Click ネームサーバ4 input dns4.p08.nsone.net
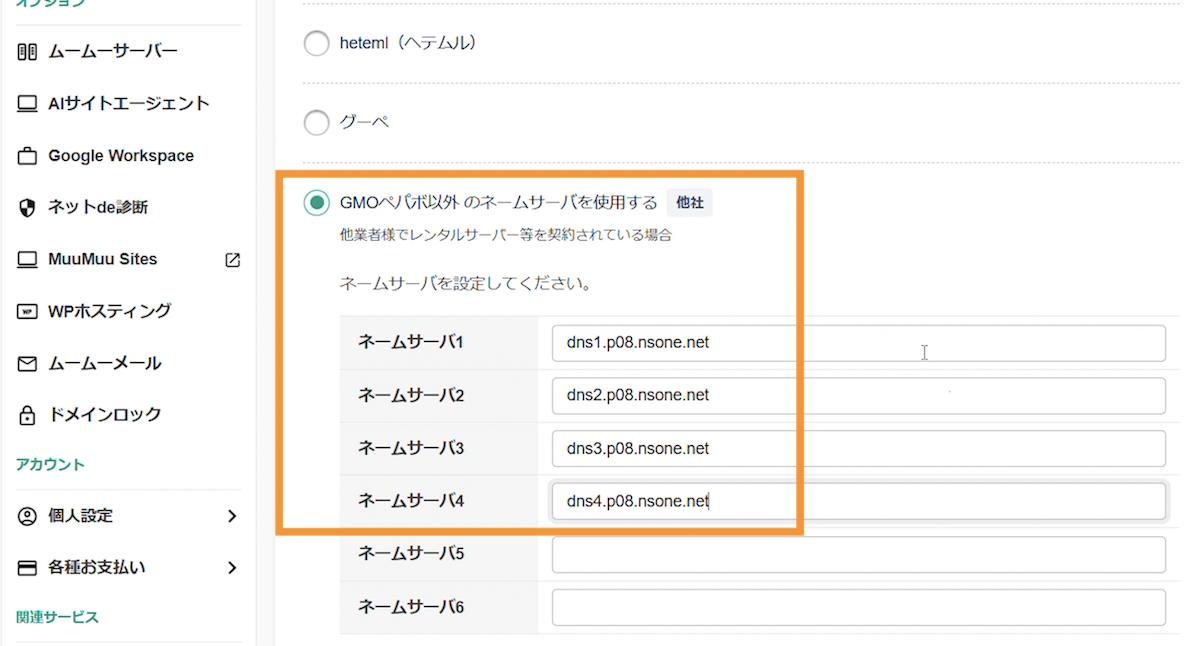The width and height of the screenshot is (1200, 646). (x=858, y=501)
